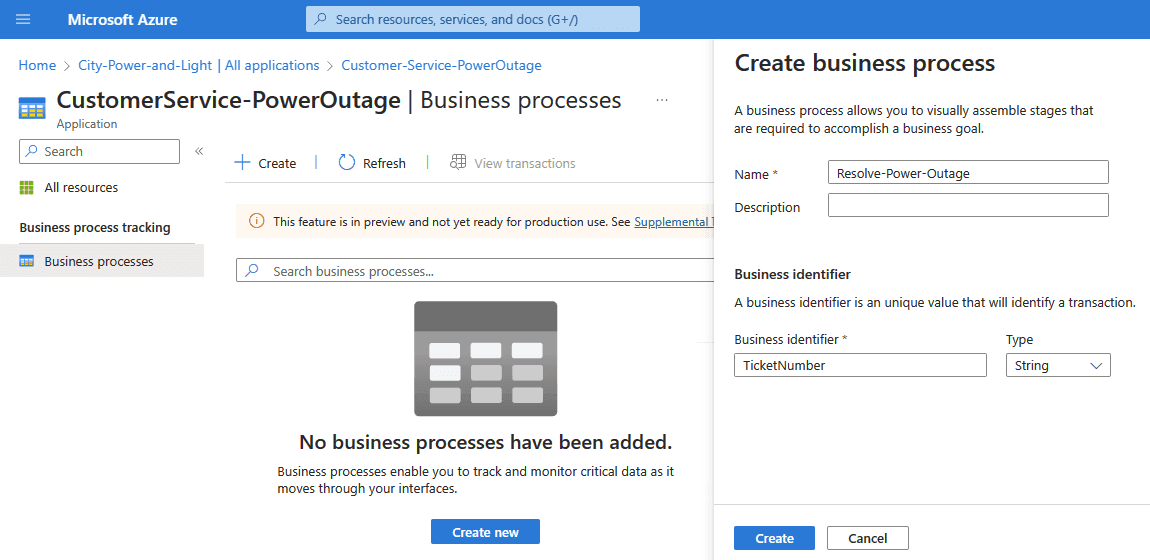1150x560 pixels.
Task: Open City-Power-and-Light All applications breadcrumb
Action: tap(198, 65)
